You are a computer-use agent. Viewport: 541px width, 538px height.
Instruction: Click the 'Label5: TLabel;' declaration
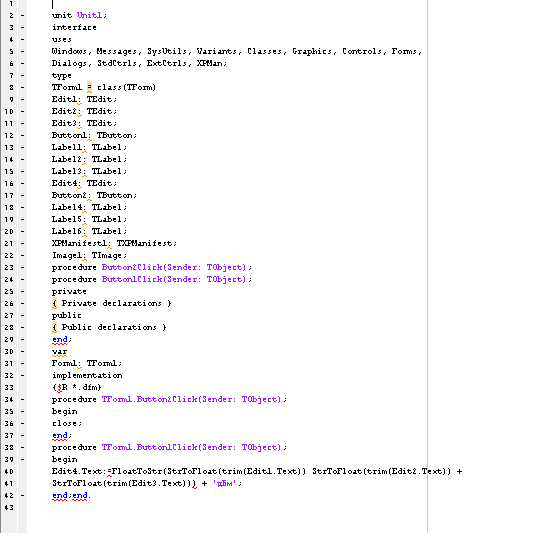(89, 219)
